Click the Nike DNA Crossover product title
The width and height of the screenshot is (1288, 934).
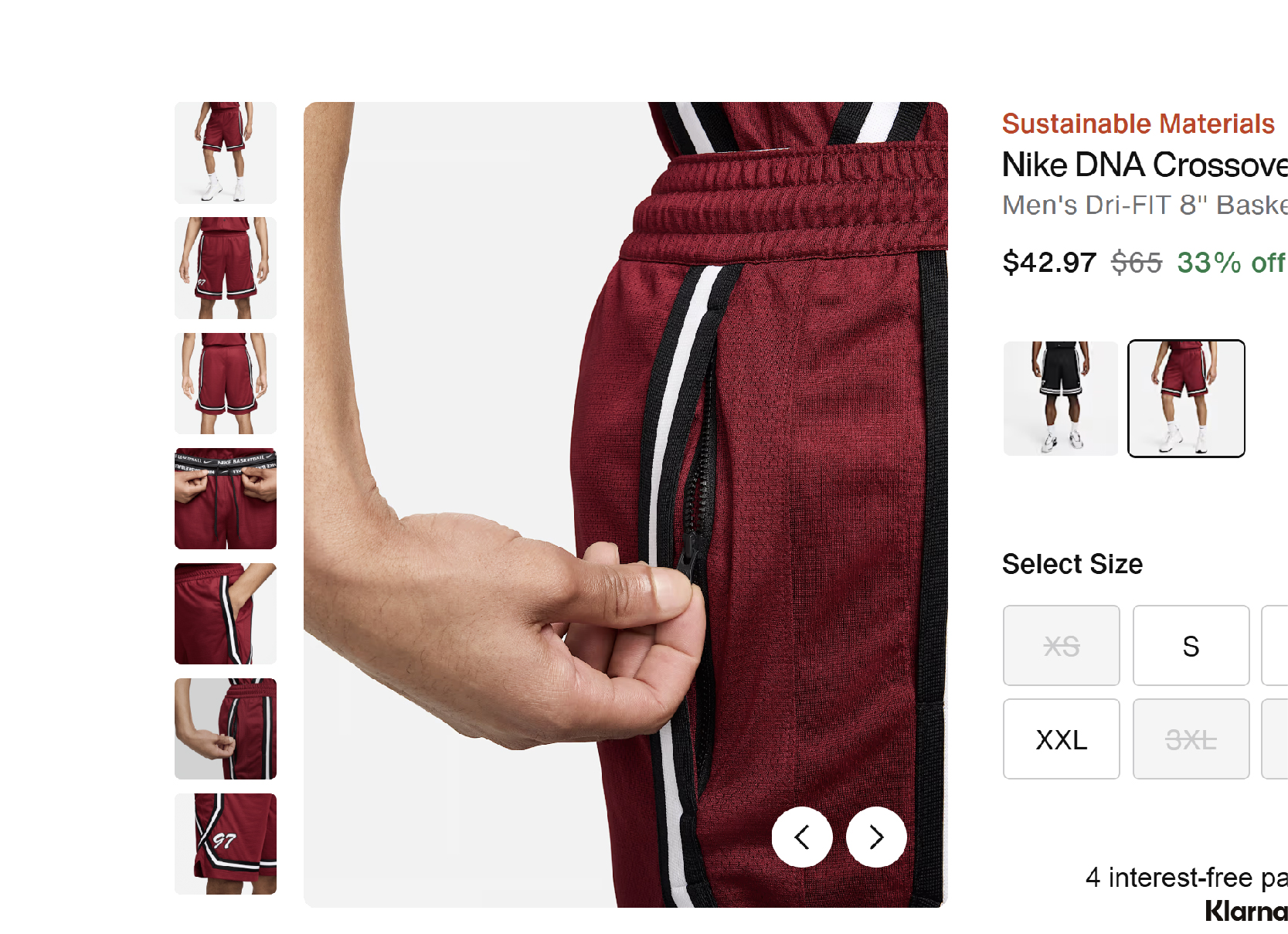pos(1145,165)
